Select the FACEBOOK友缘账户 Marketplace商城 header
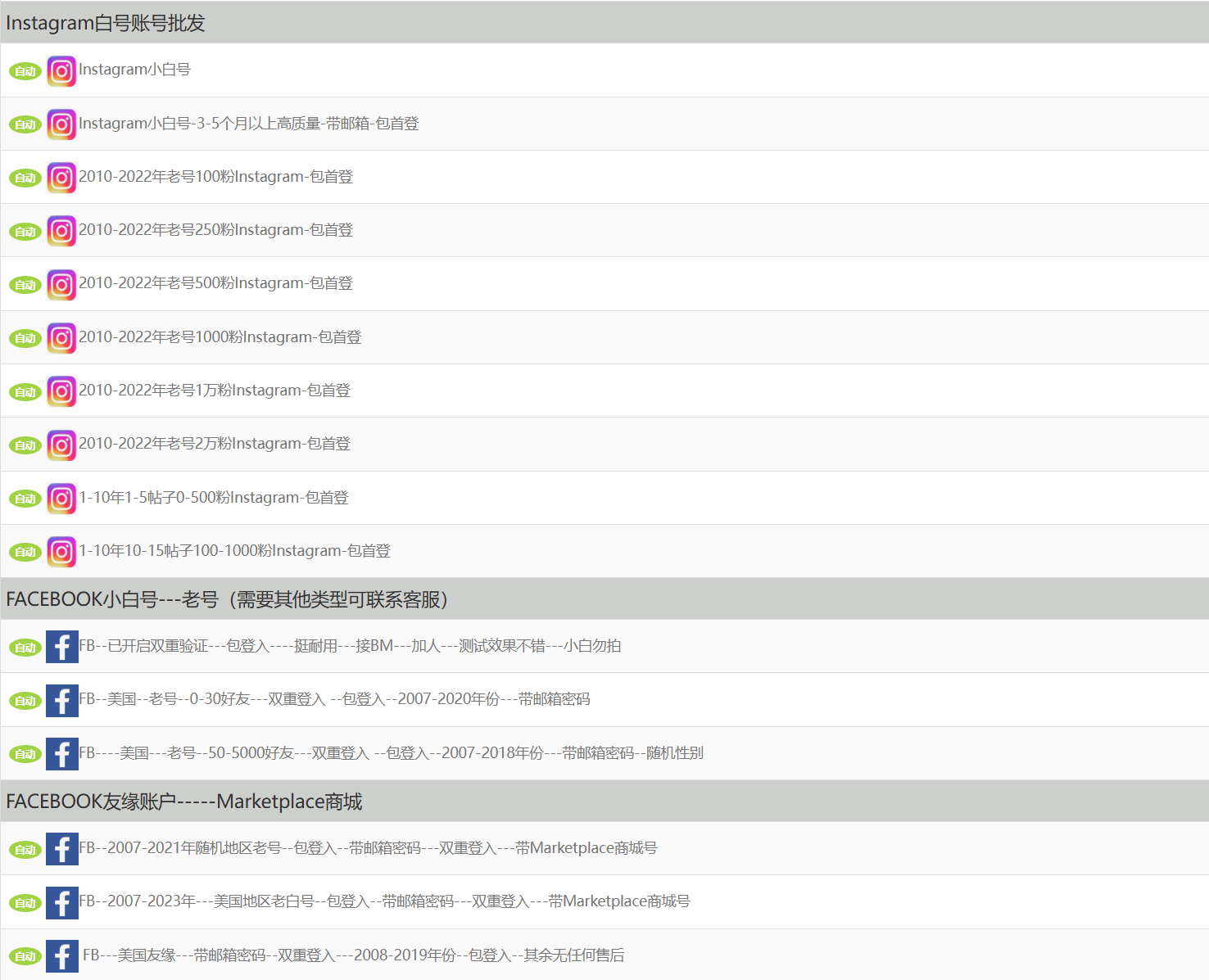This screenshot has height=980, width=1209. 184,802
